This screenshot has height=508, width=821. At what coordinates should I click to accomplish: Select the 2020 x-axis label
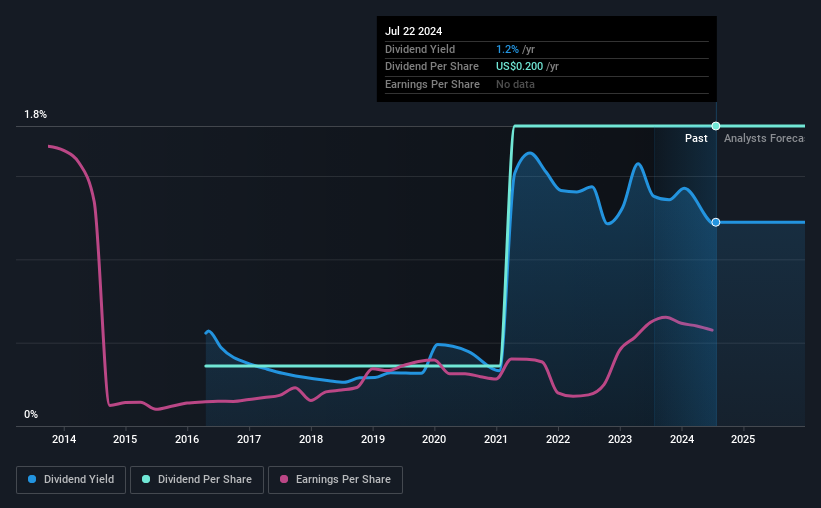click(x=434, y=439)
